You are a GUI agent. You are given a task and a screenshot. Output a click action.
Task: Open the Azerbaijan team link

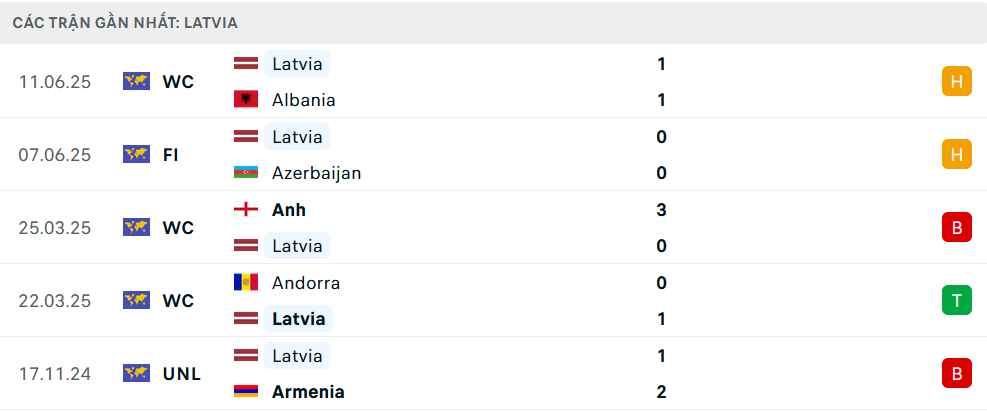point(316,173)
